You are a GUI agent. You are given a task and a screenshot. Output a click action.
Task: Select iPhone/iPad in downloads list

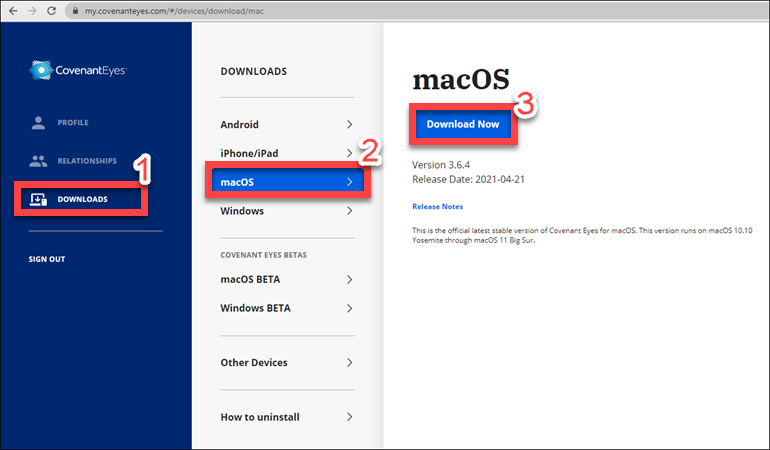[287, 153]
